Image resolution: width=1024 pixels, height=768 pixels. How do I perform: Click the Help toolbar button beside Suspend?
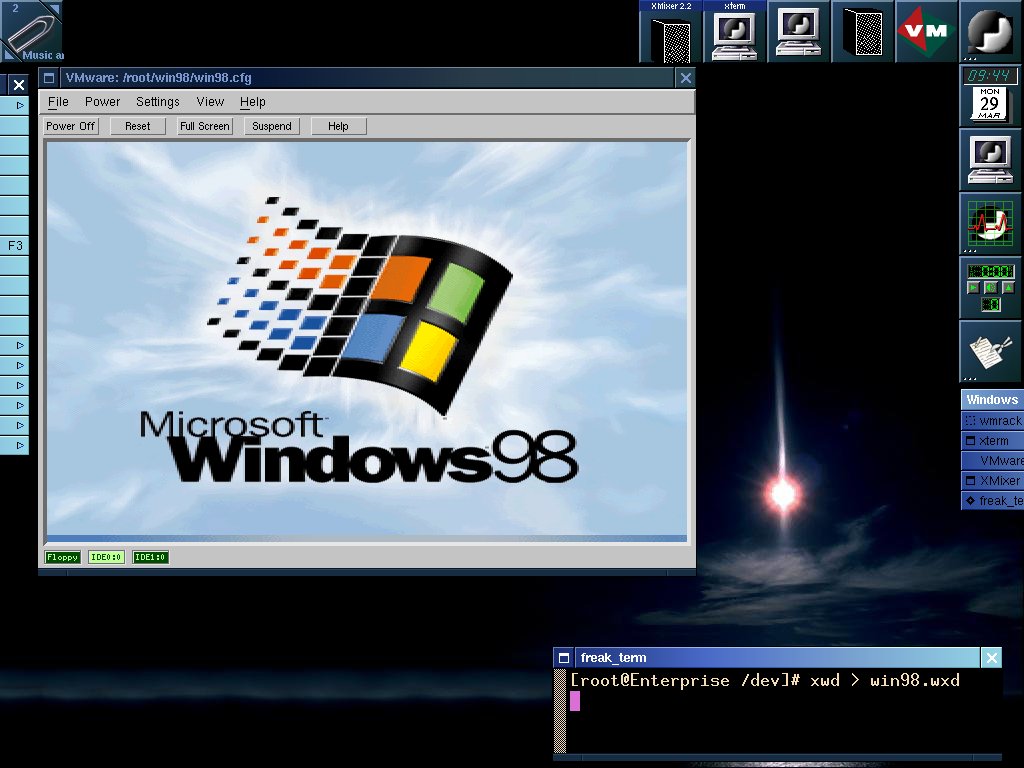click(338, 126)
